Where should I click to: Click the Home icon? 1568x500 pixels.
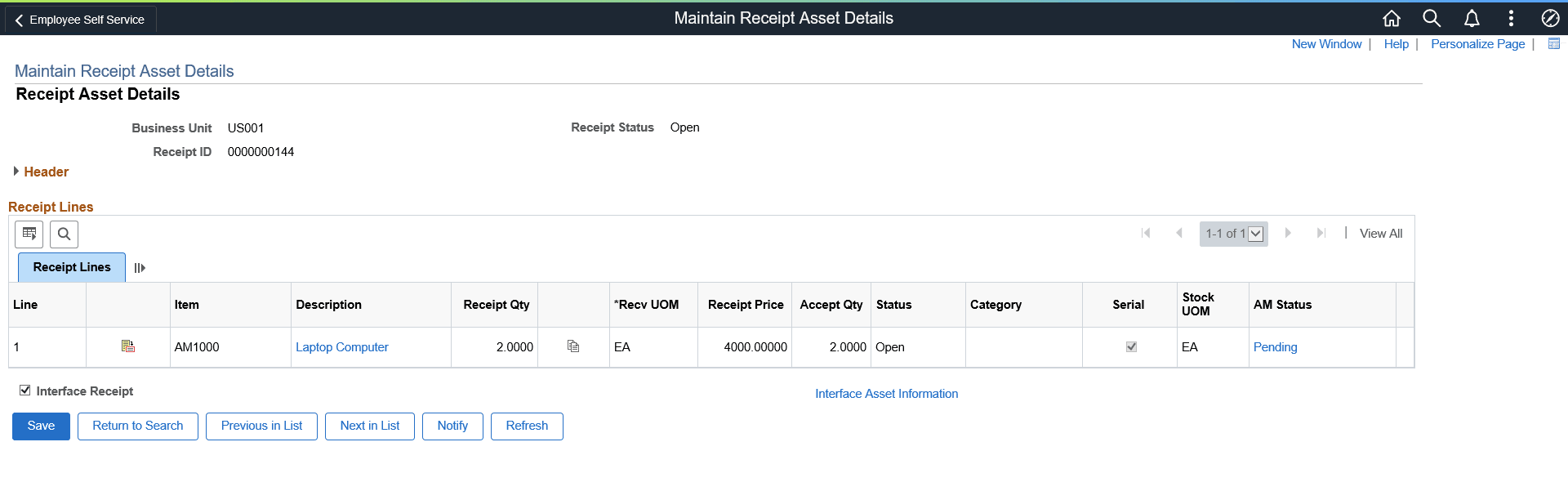point(1391,18)
